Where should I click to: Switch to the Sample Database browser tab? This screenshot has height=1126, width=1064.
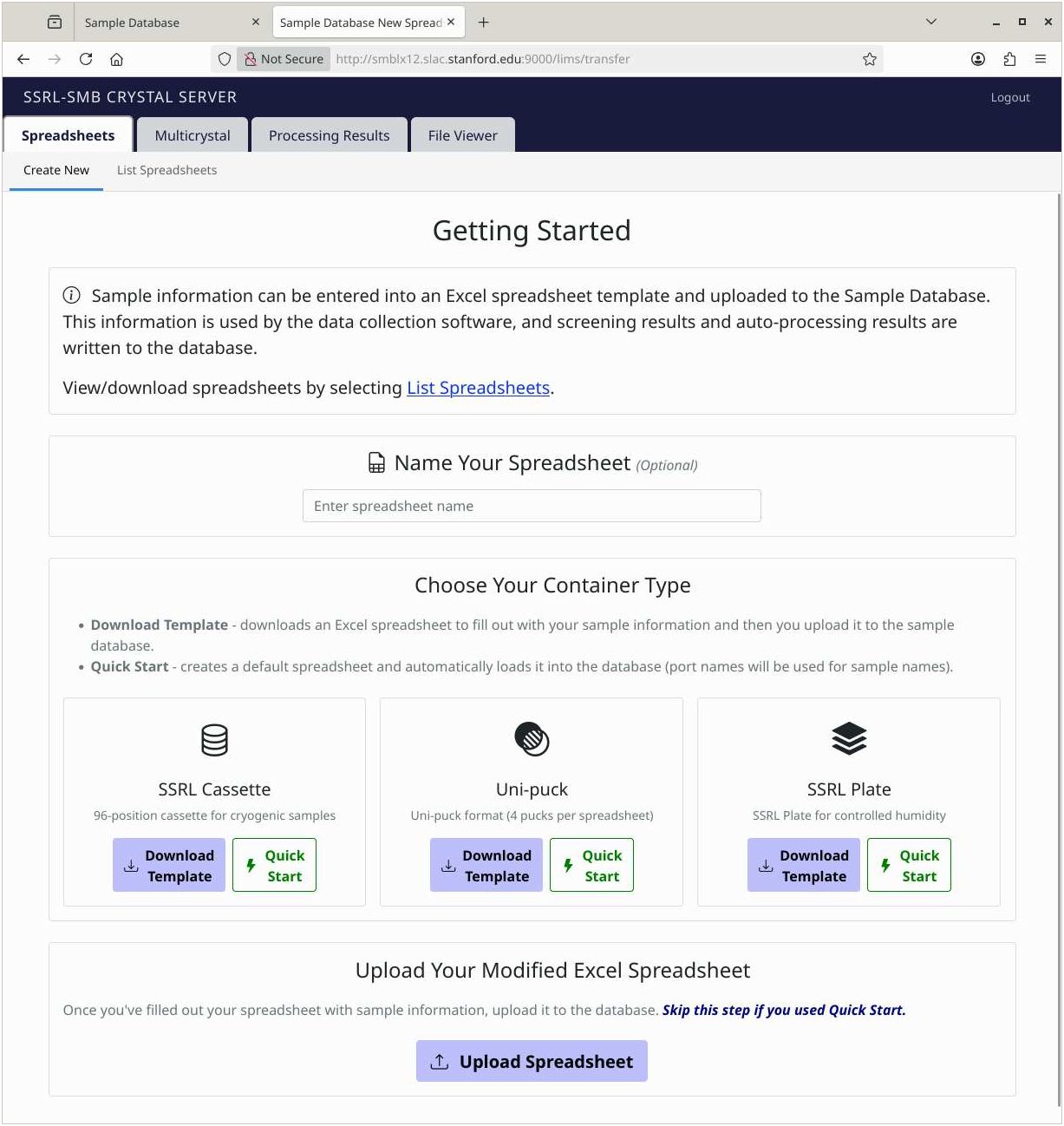point(173,23)
